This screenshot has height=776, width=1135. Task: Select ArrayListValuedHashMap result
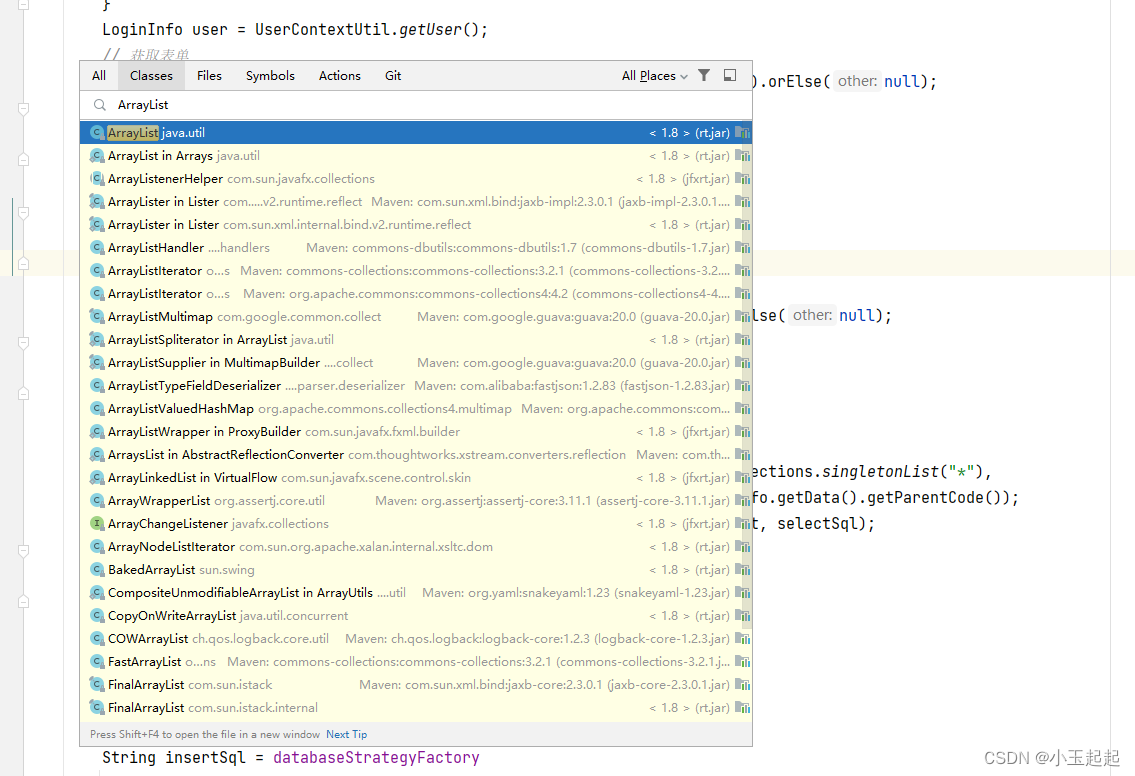[x=416, y=409]
